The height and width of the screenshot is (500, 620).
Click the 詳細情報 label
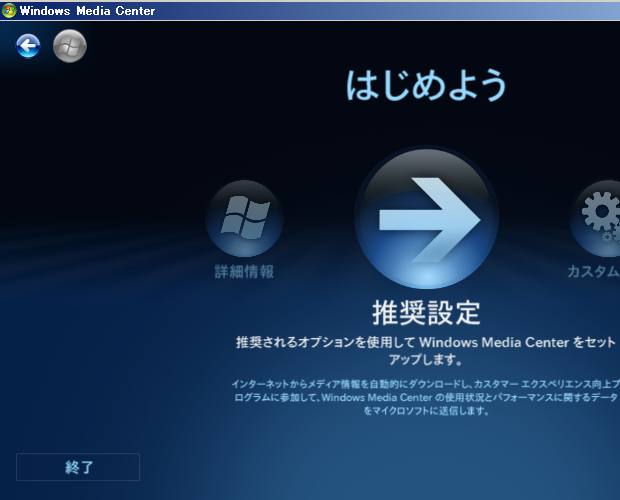point(244,272)
